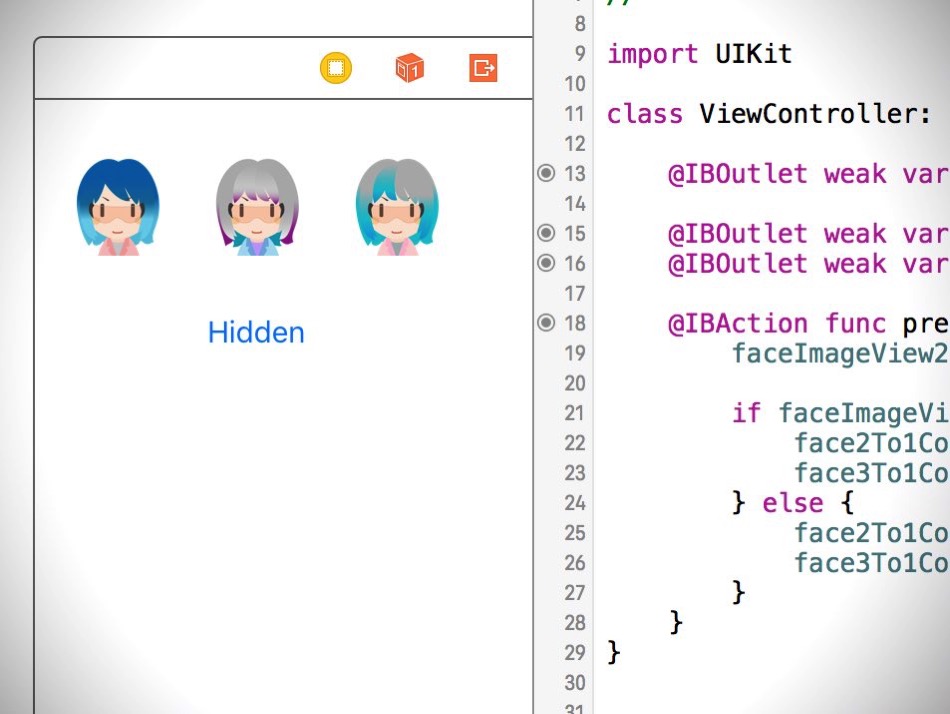Click the @IBOutlet declaration on line 13
This screenshot has width=950, height=714.
tap(809, 174)
